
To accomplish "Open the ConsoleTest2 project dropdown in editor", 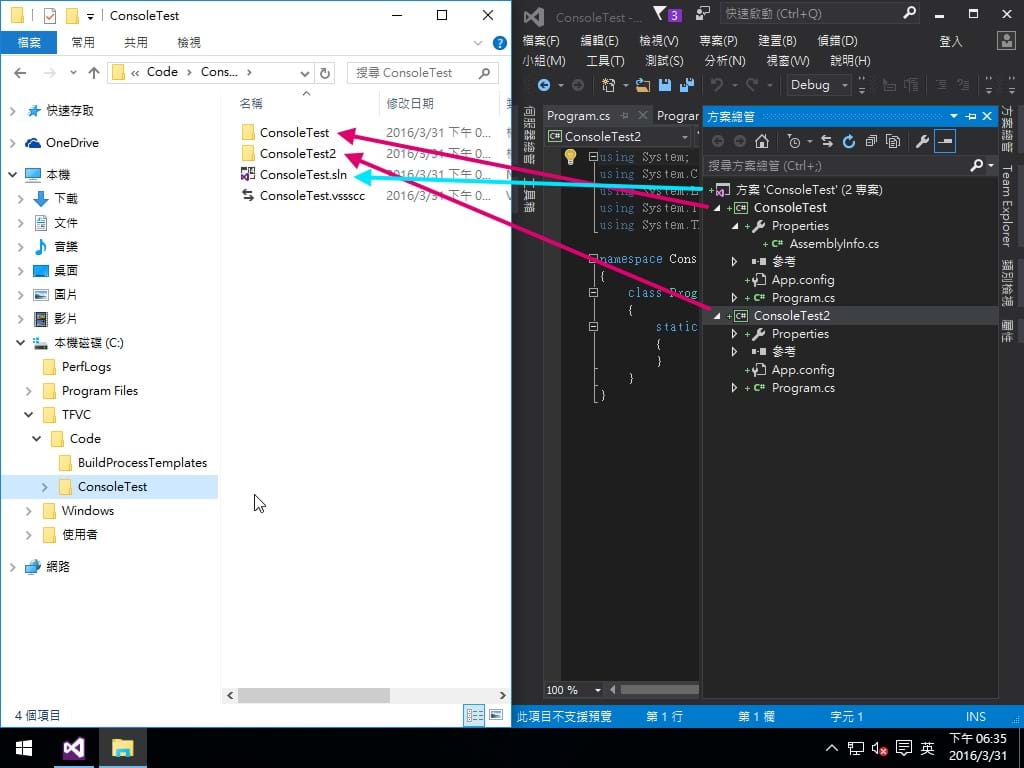I will coord(618,136).
